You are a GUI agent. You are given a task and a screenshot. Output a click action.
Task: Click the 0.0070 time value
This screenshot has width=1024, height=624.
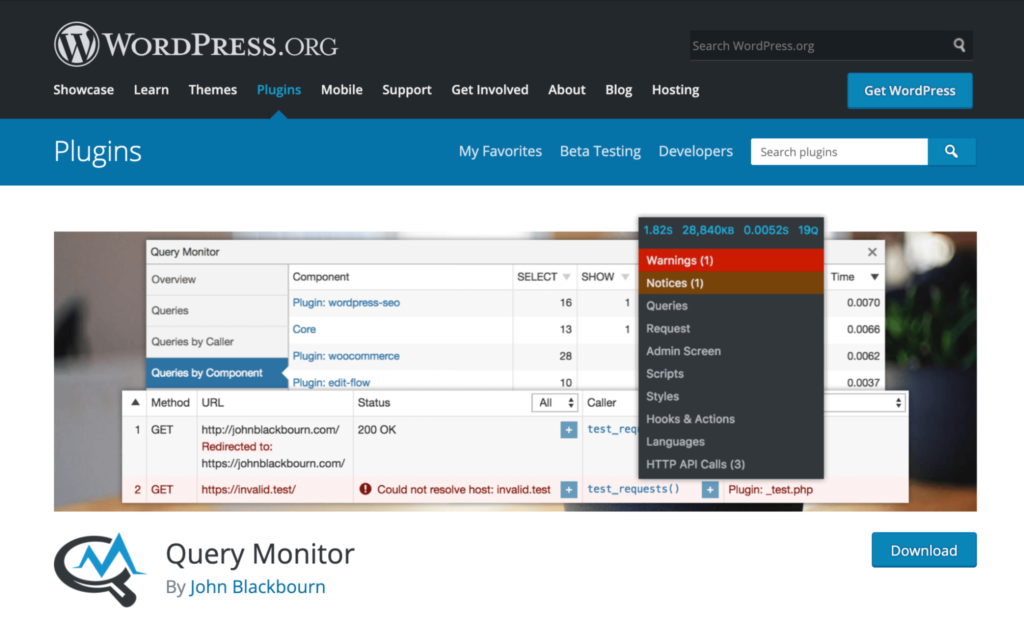click(863, 303)
